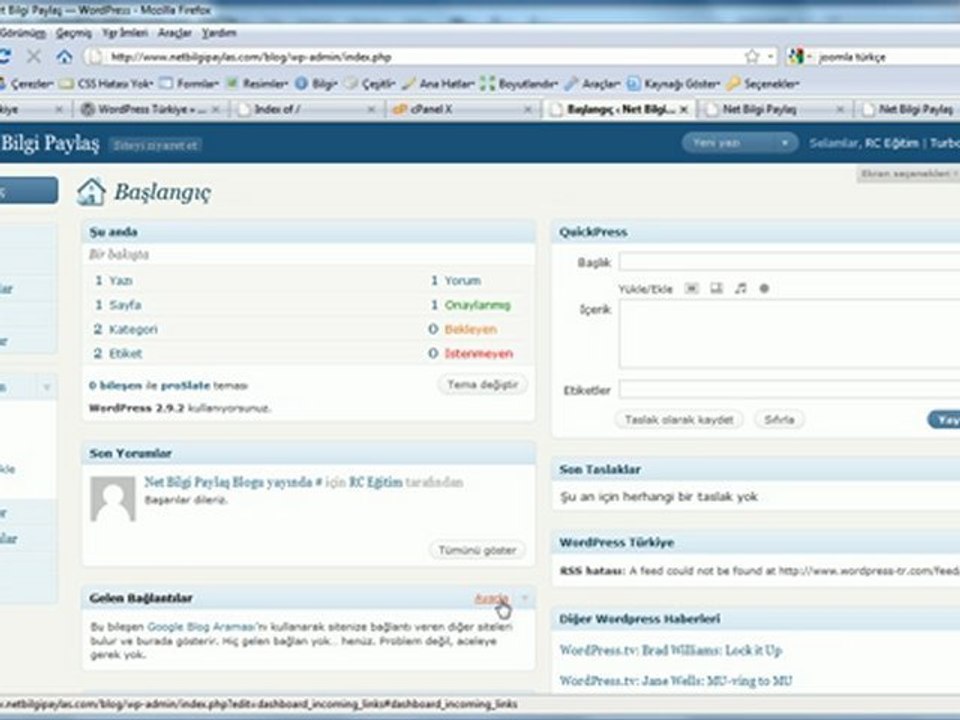Click the Başlangıç house icon

[x=91, y=192]
